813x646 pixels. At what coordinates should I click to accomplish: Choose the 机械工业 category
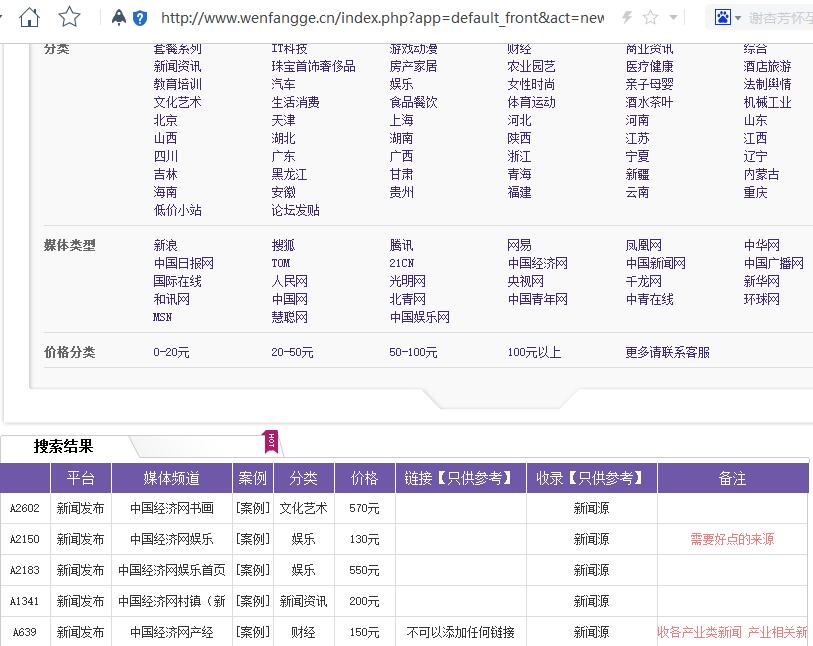767,102
